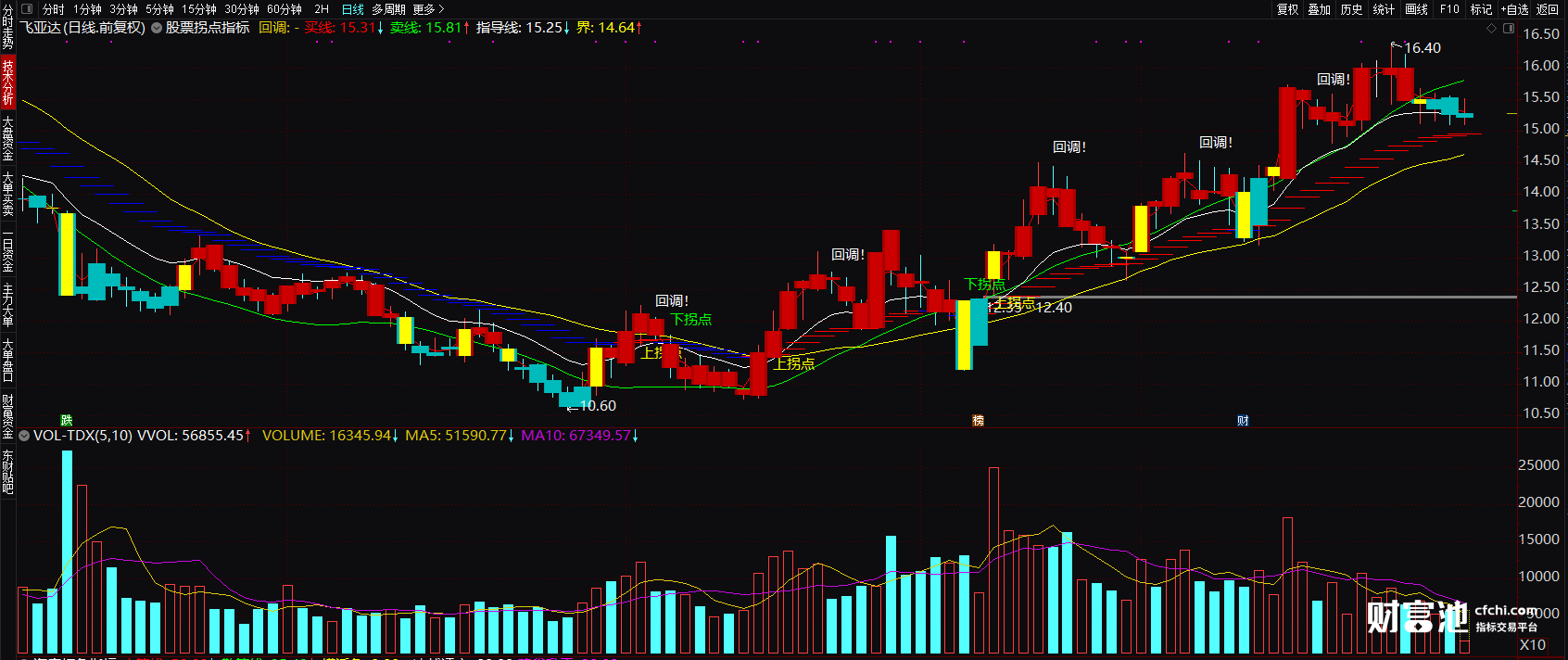Open the 东财贴吧 sidebar tab
The height and width of the screenshot is (660, 1568).
(7, 472)
